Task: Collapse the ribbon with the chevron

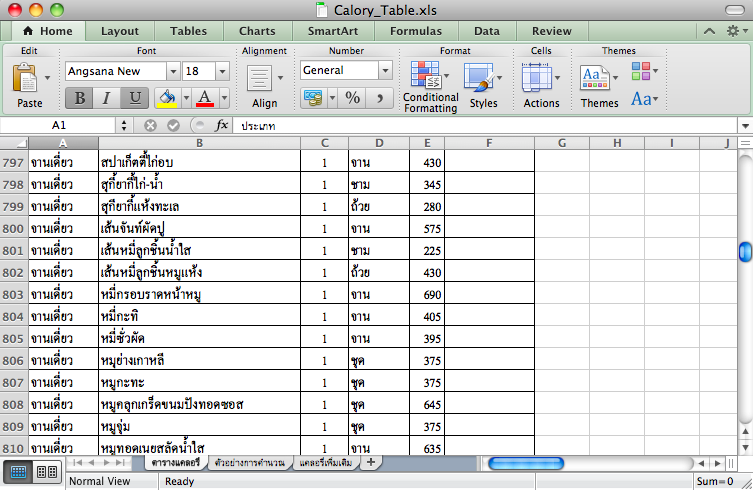Action: tap(709, 31)
